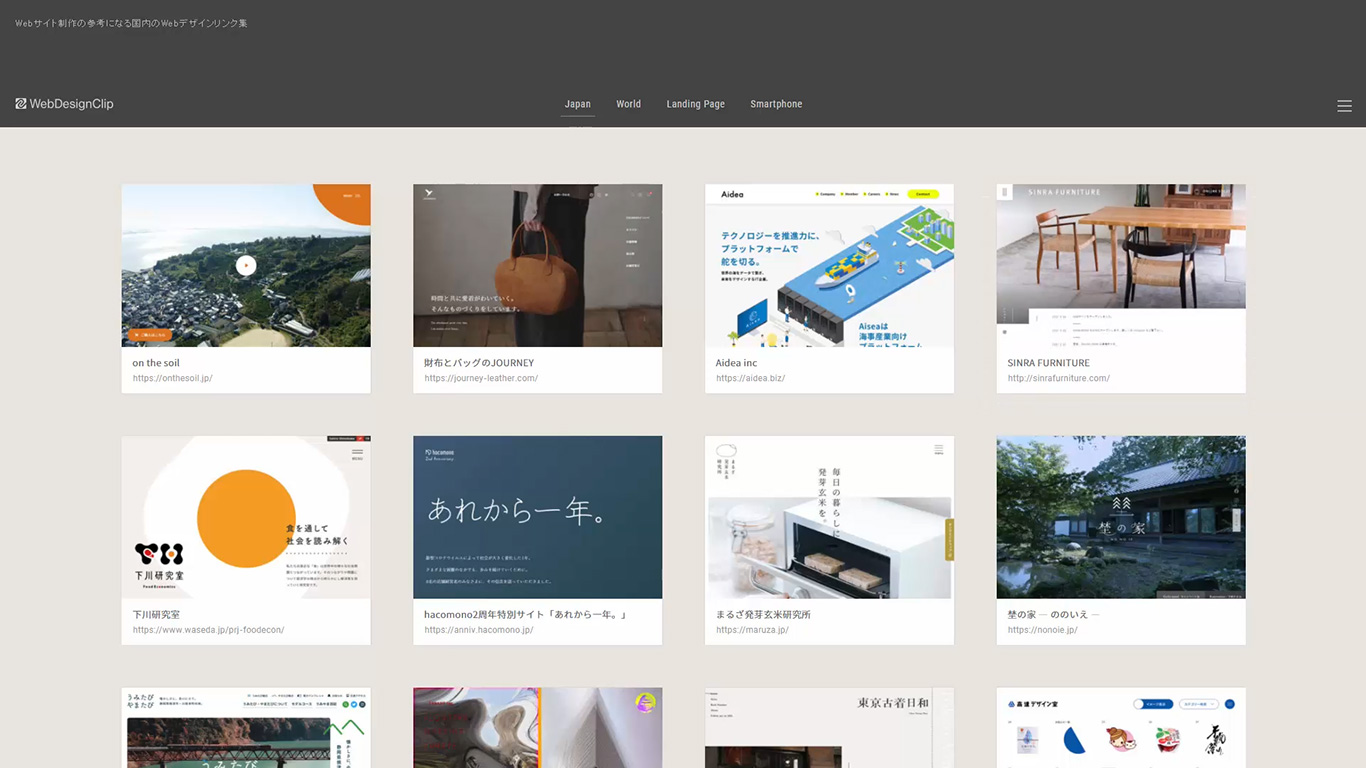
Task: Open the hamburger menu icon
Action: click(x=1344, y=105)
